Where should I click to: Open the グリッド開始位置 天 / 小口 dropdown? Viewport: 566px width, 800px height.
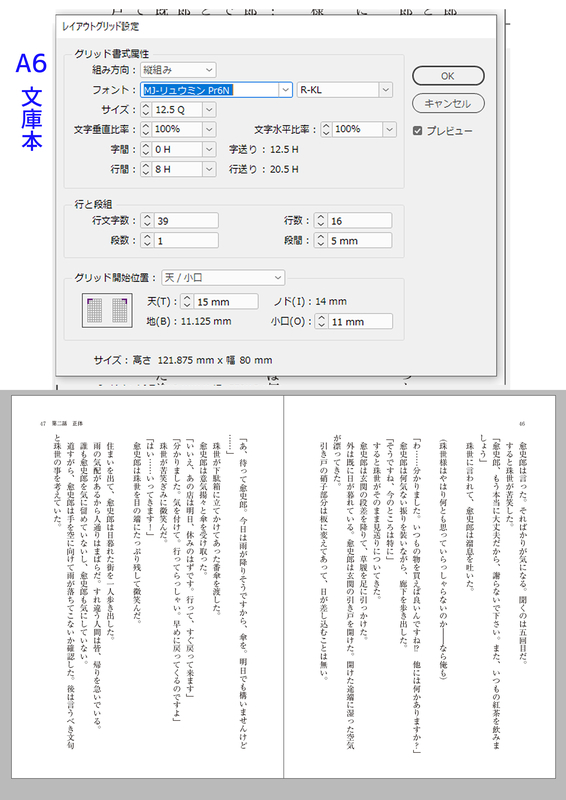(223, 278)
